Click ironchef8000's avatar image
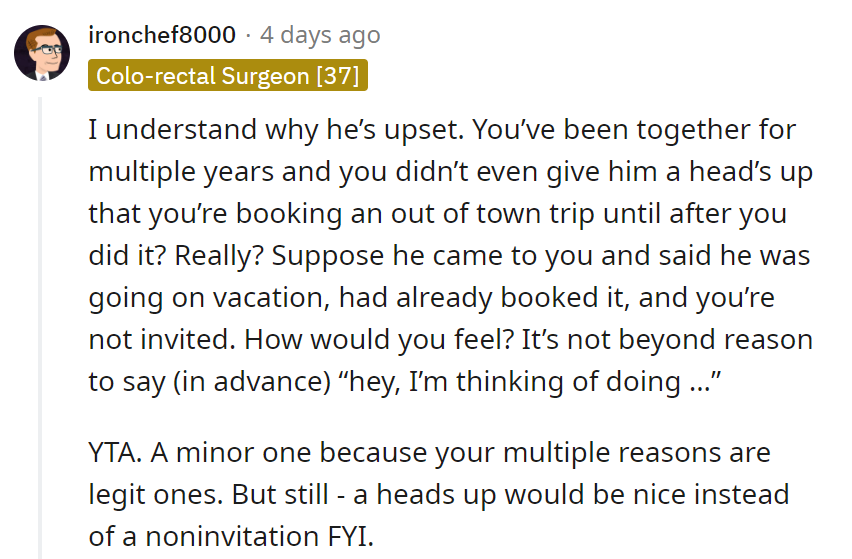This screenshot has height=559, width=852. (x=42, y=54)
